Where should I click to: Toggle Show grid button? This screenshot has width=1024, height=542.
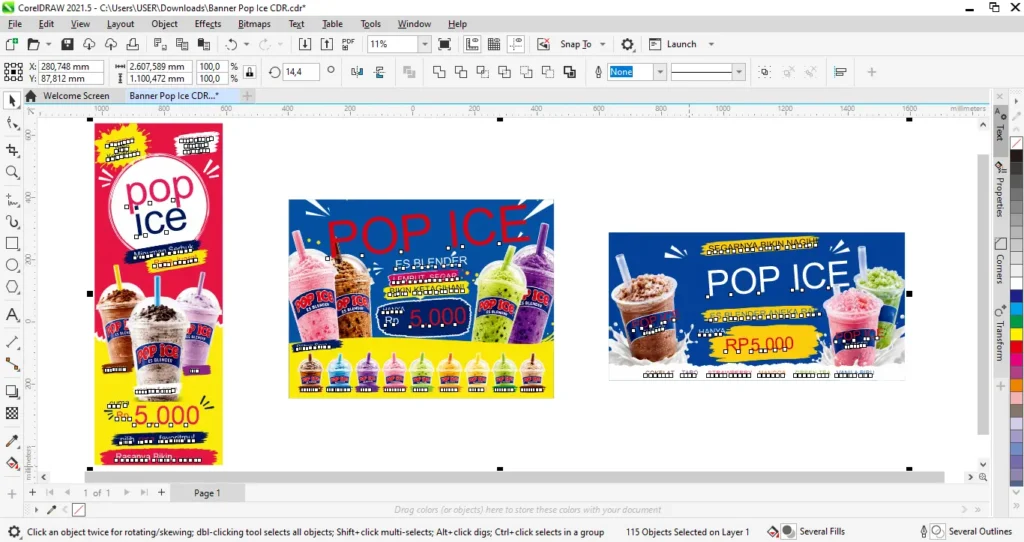coord(494,44)
